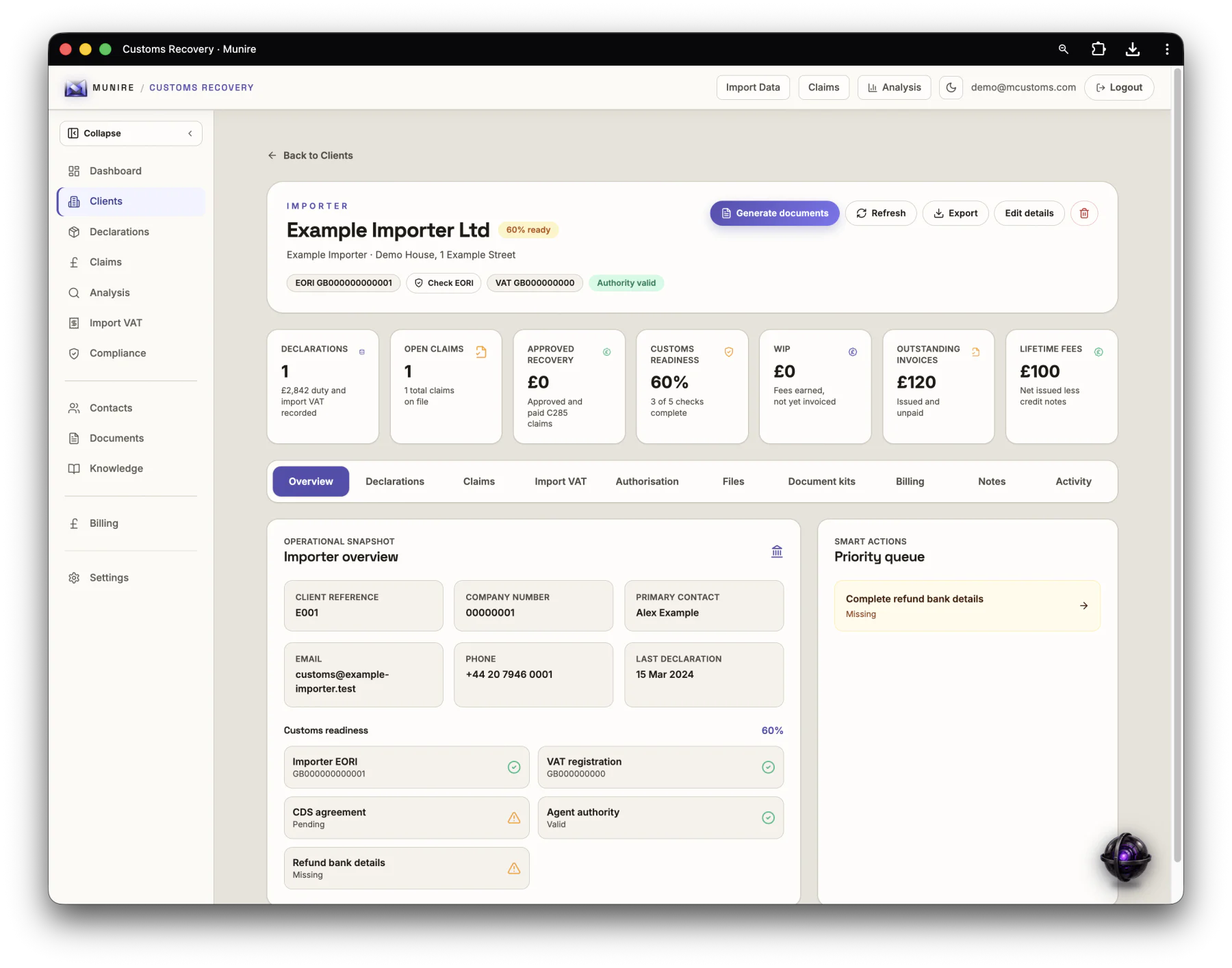This screenshot has height=968, width=1232.
Task: Click the red trash delete icon
Action: click(1084, 213)
